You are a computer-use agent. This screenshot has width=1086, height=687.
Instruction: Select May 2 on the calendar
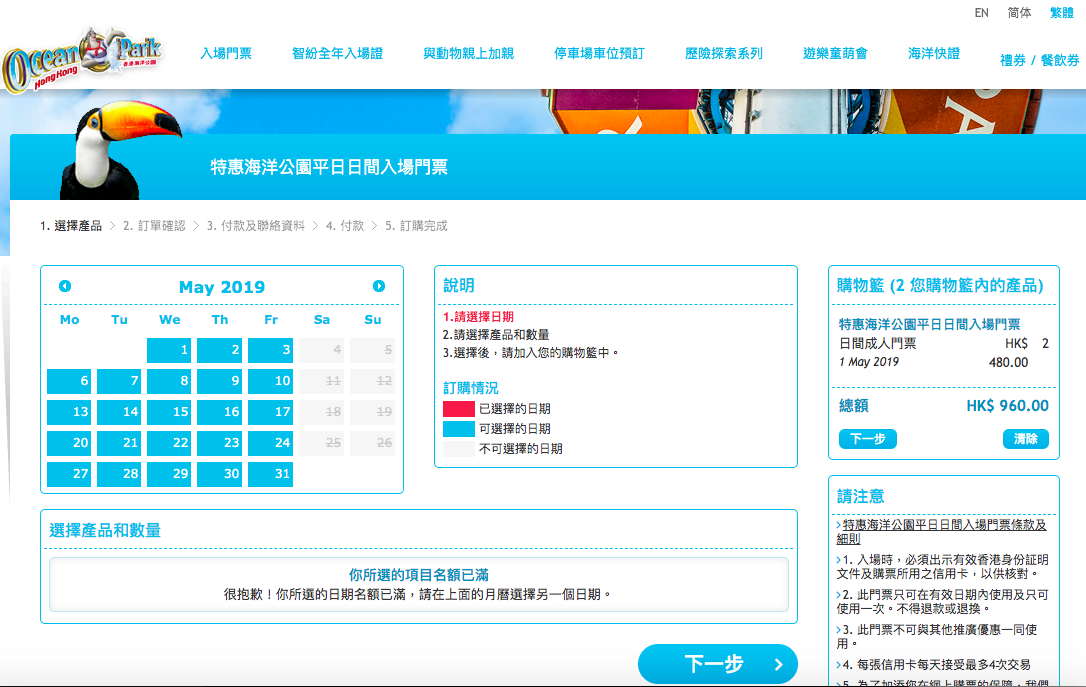pyautogui.click(x=220, y=350)
